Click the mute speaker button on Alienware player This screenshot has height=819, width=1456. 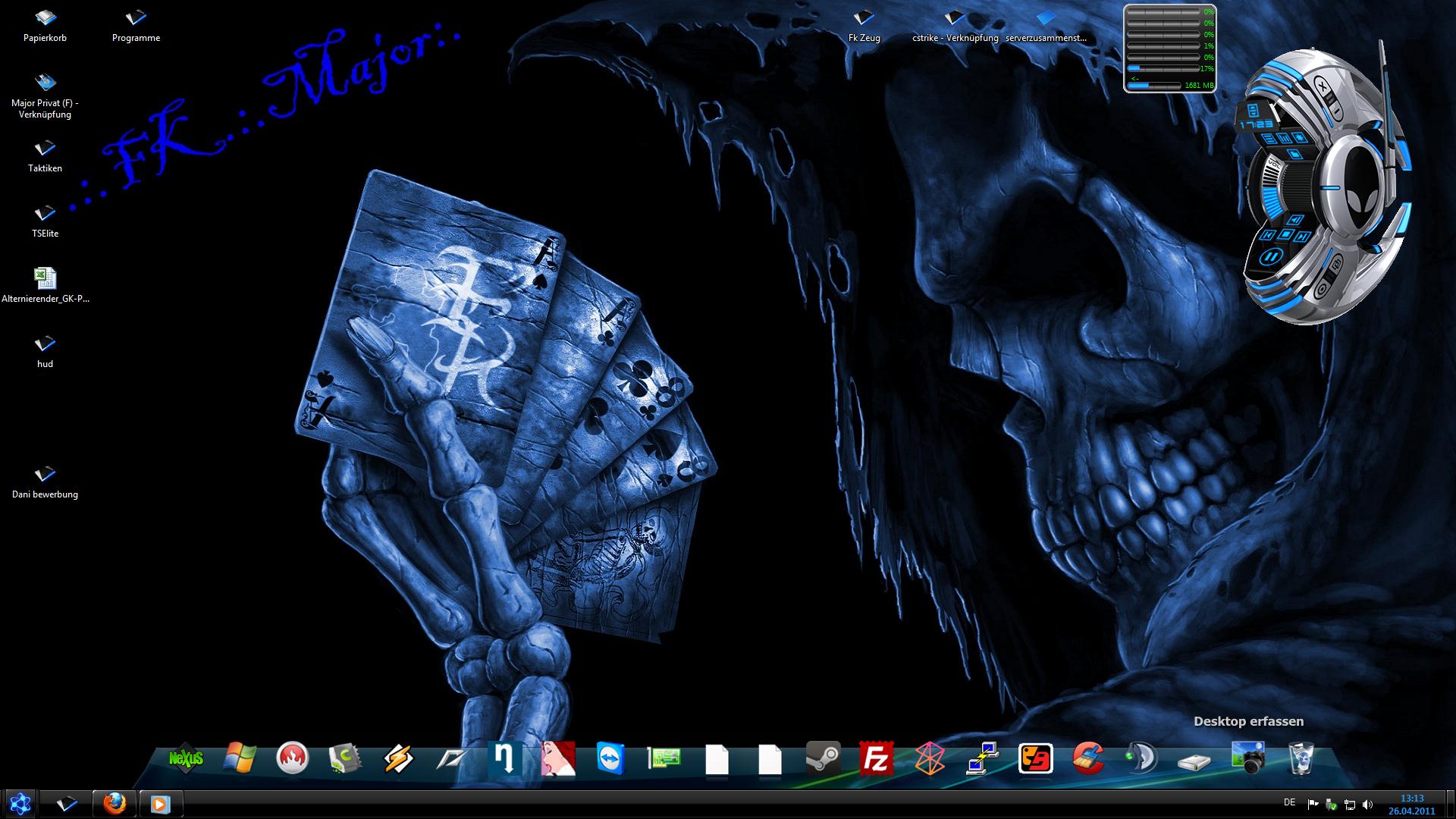[1295, 220]
